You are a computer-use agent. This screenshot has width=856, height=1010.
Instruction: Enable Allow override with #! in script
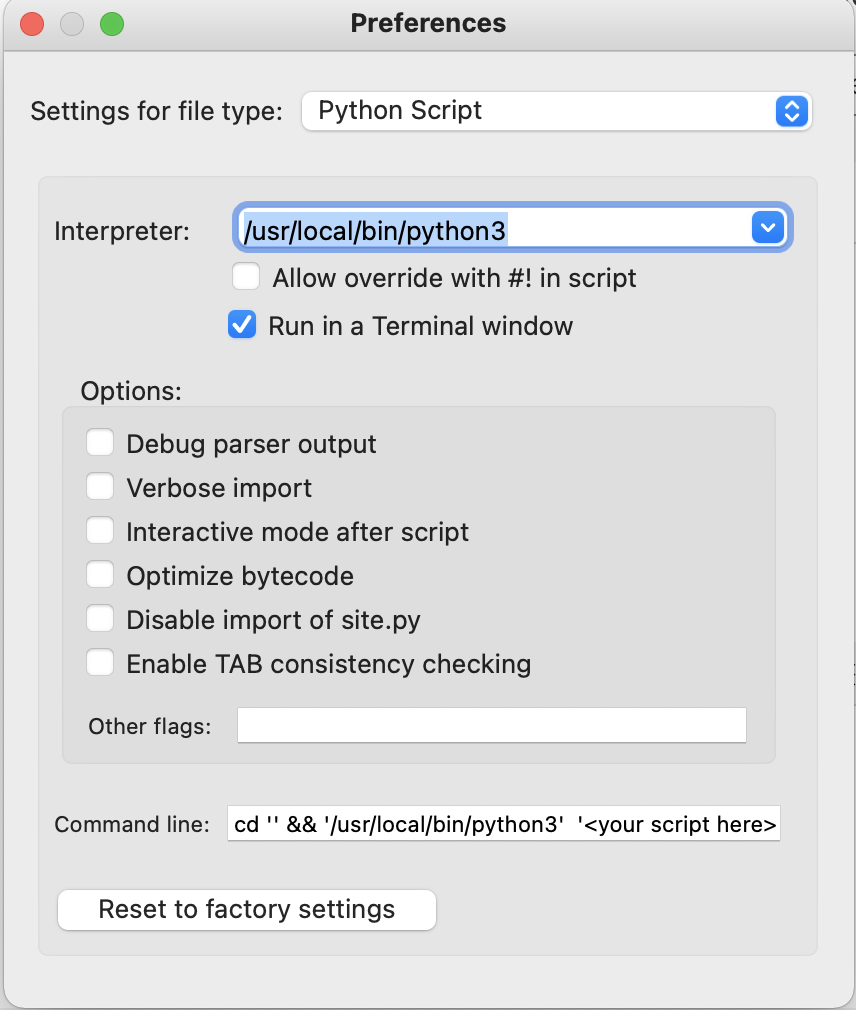(x=246, y=277)
